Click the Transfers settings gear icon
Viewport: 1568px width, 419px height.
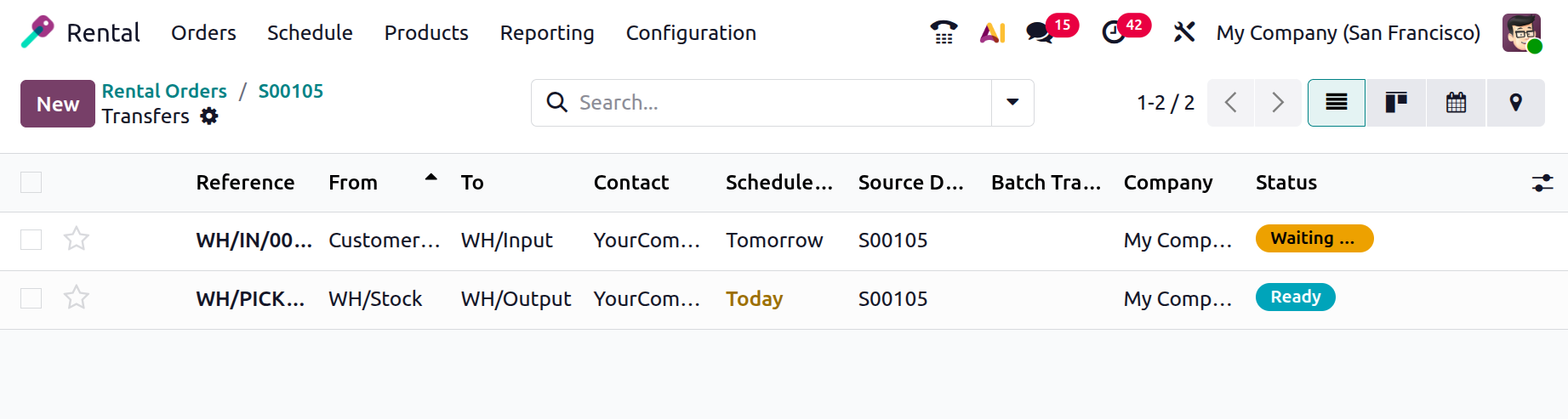point(209,116)
